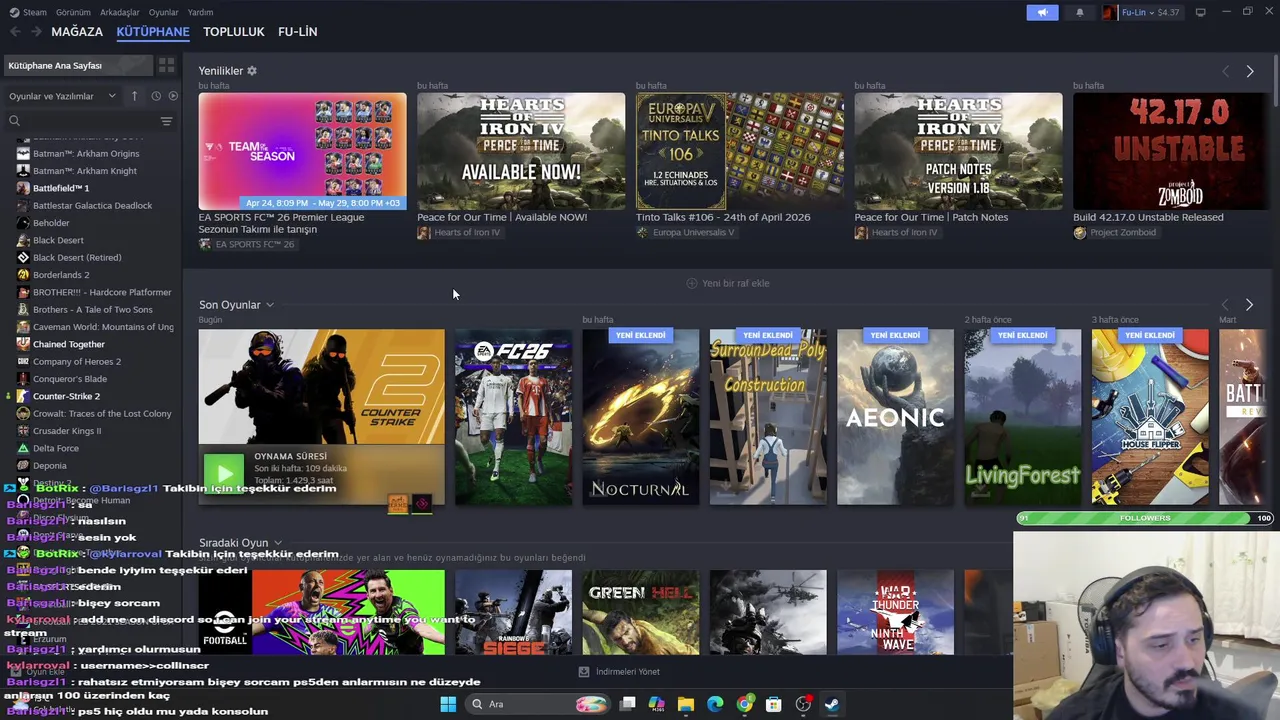Launch Microsoft 365 from taskbar
Viewport: 1280px width, 720px height.
coord(656,704)
